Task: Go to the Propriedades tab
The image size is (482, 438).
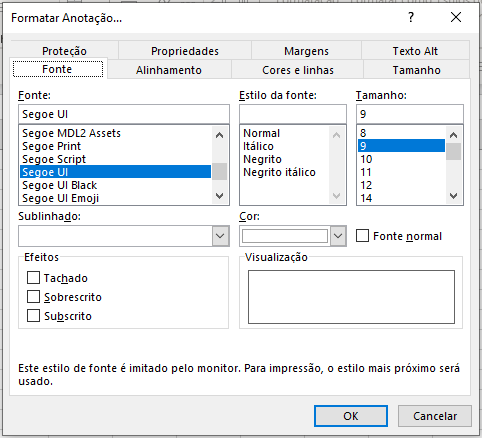Action: (185, 51)
